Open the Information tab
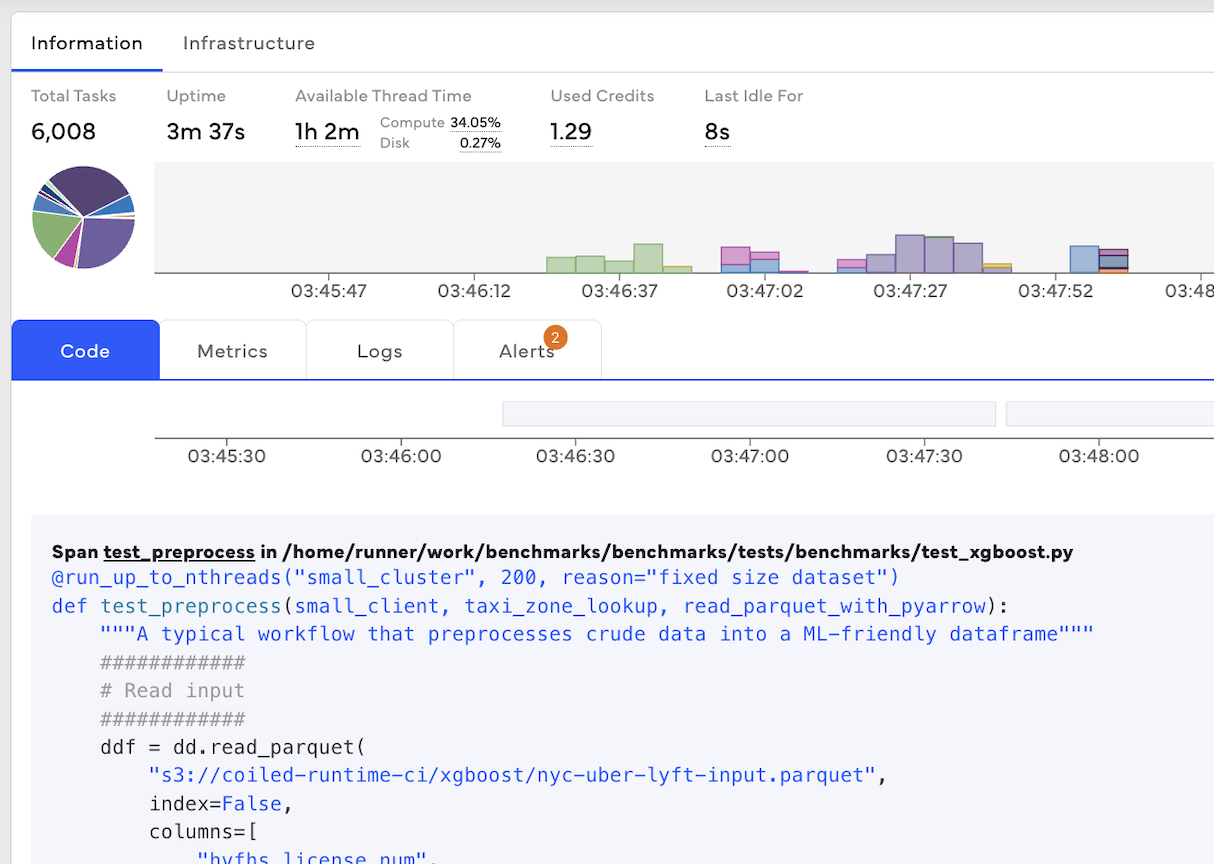The height and width of the screenshot is (864, 1214). coord(86,43)
